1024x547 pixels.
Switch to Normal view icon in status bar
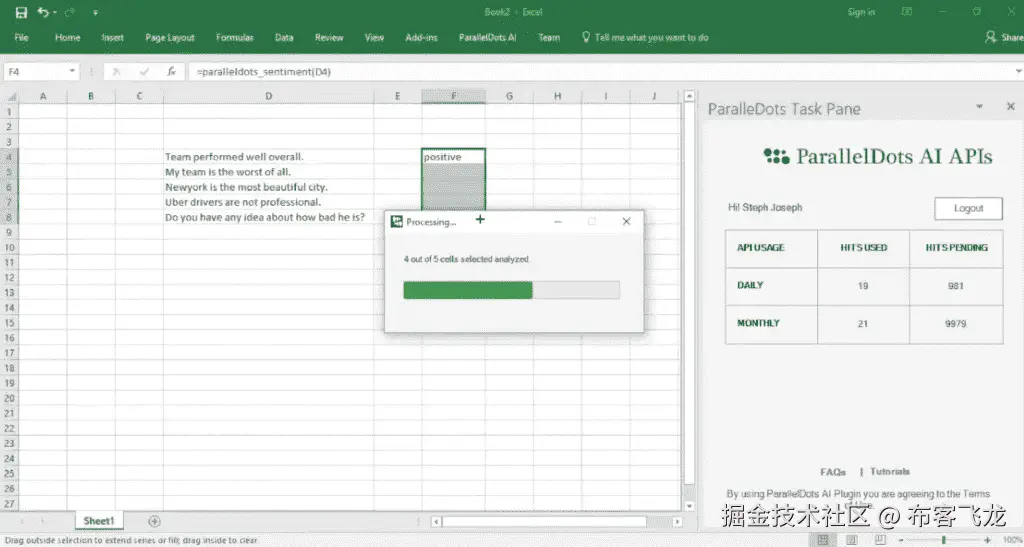823,540
